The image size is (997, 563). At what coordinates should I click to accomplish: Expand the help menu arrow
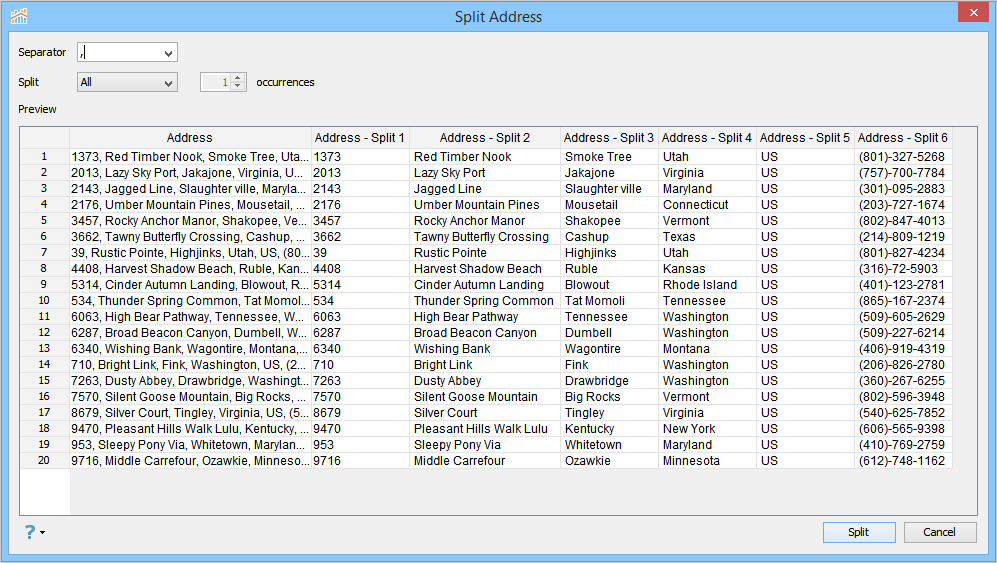pyautogui.click(x=43, y=532)
